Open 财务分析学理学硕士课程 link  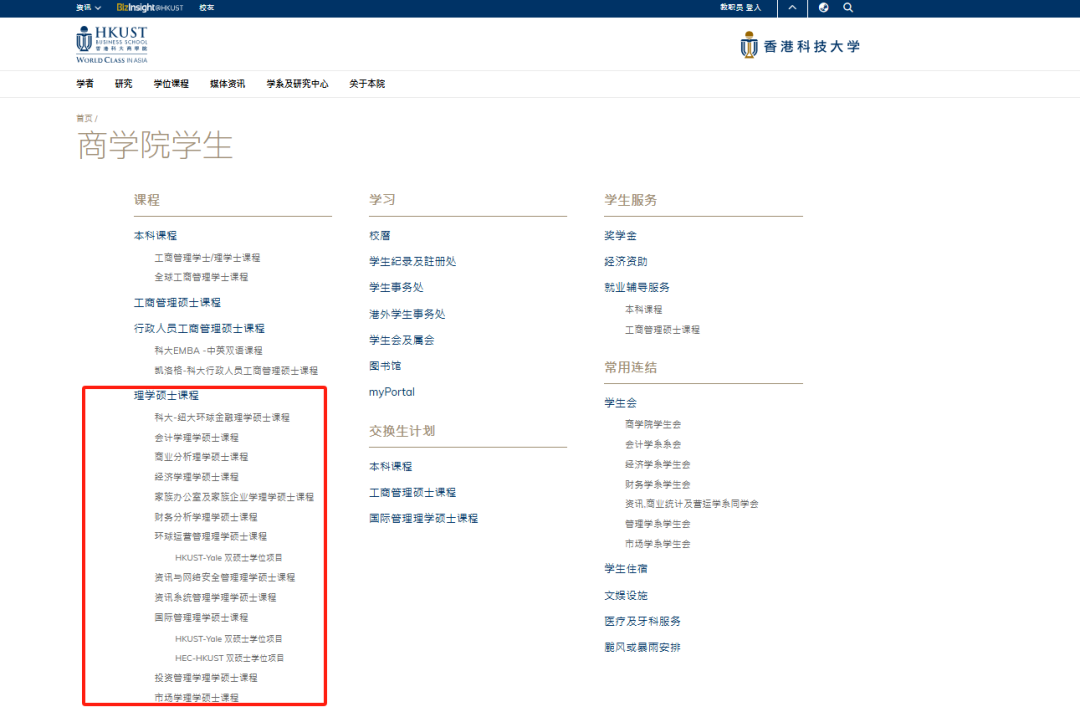pyautogui.click(x=206, y=517)
